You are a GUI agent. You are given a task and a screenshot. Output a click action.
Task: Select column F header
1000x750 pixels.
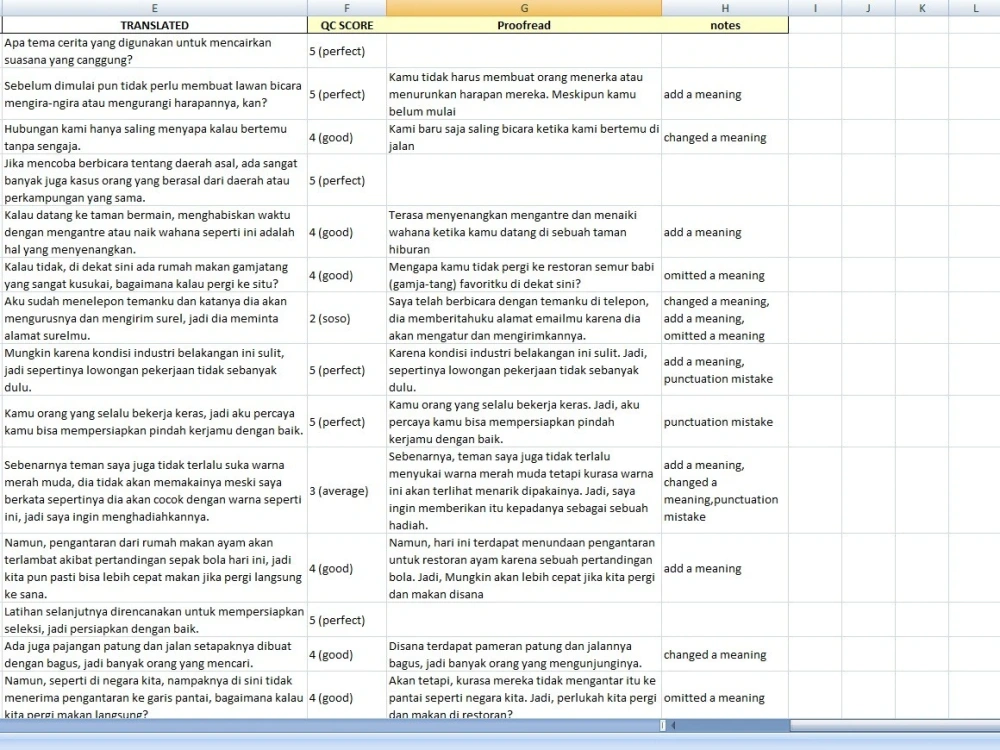click(346, 8)
